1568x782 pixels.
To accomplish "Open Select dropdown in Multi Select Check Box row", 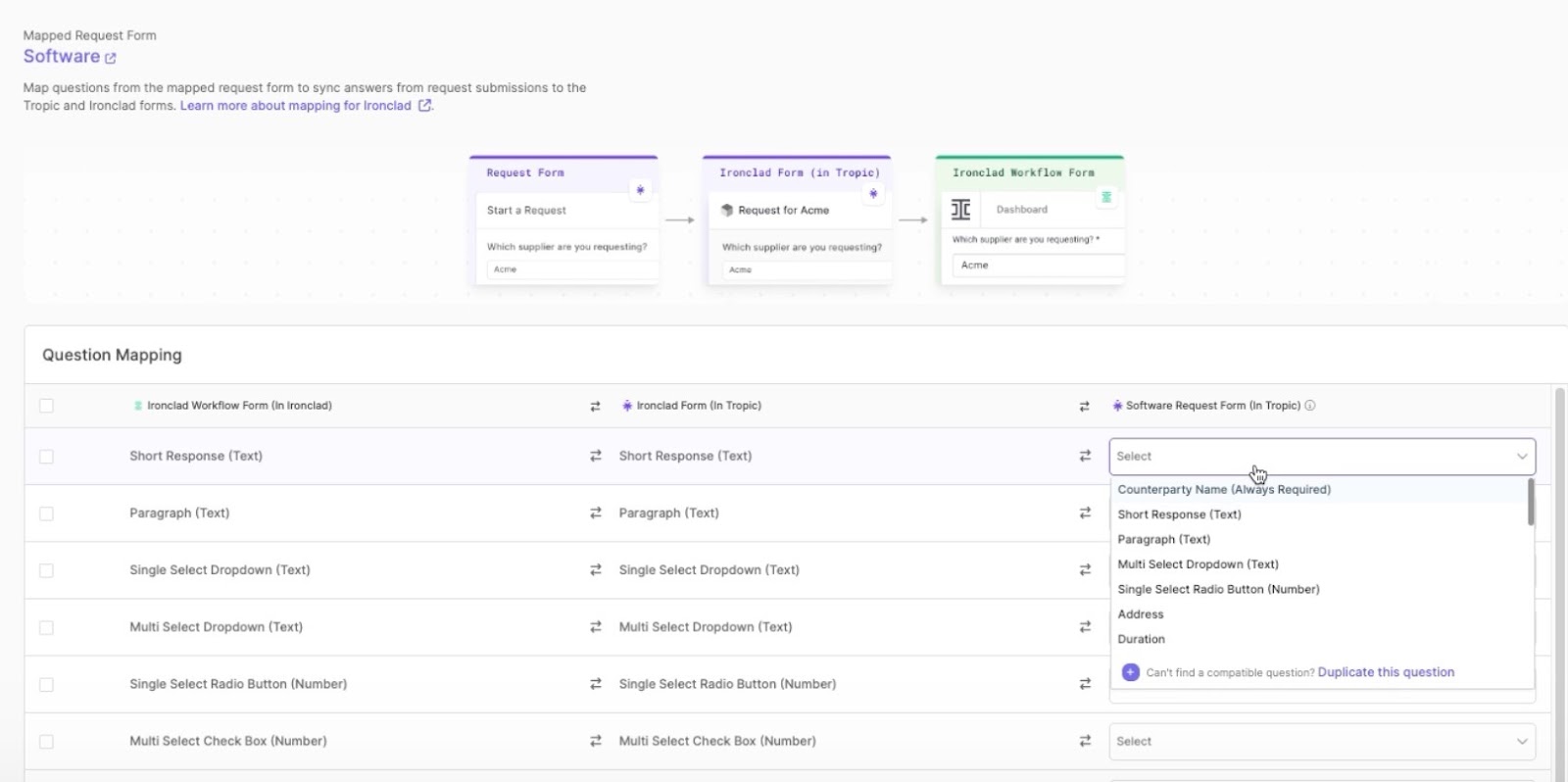I will [x=1322, y=742].
